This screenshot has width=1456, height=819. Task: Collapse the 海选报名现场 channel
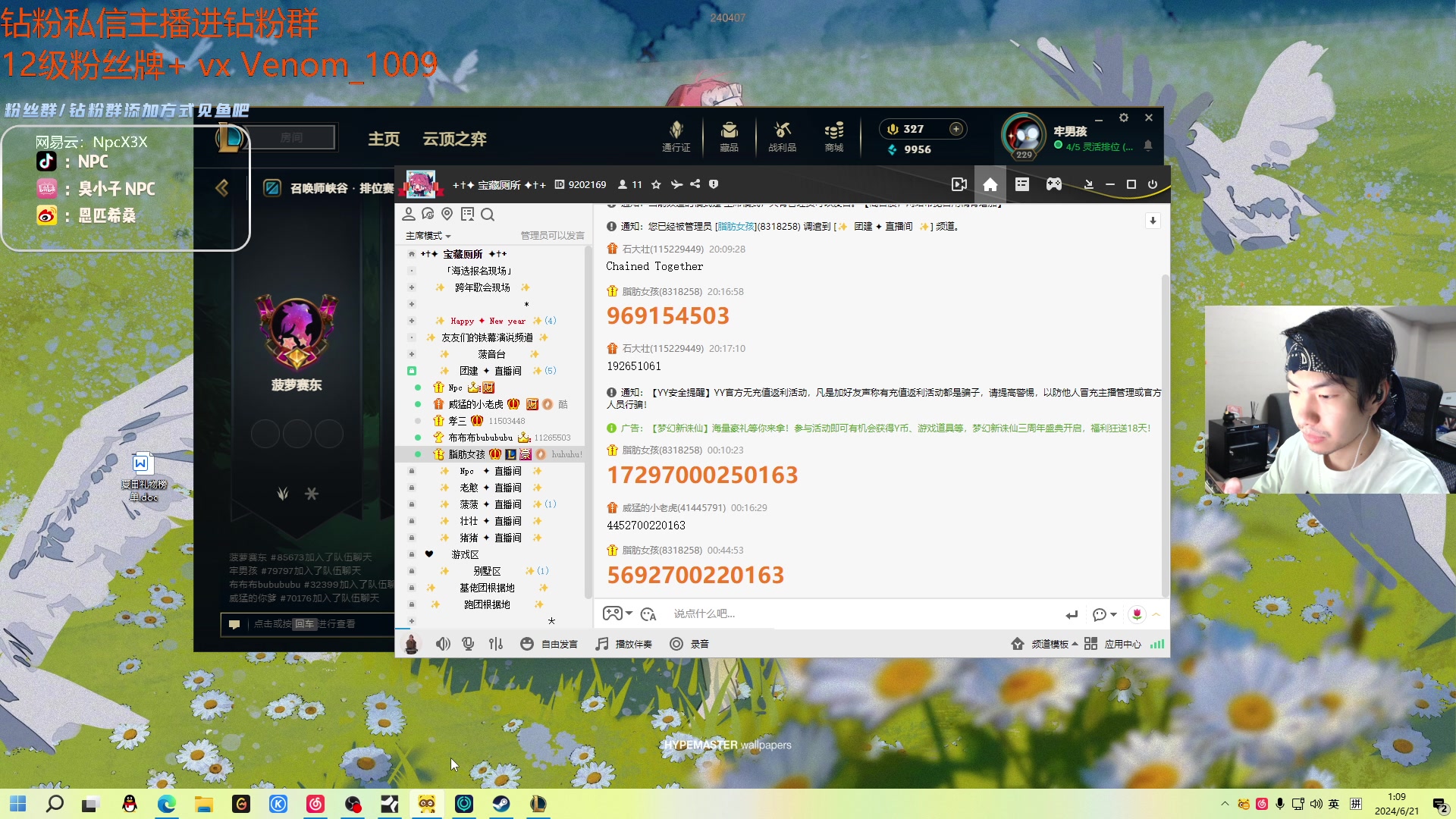pyautogui.click(x=412, y=271)
